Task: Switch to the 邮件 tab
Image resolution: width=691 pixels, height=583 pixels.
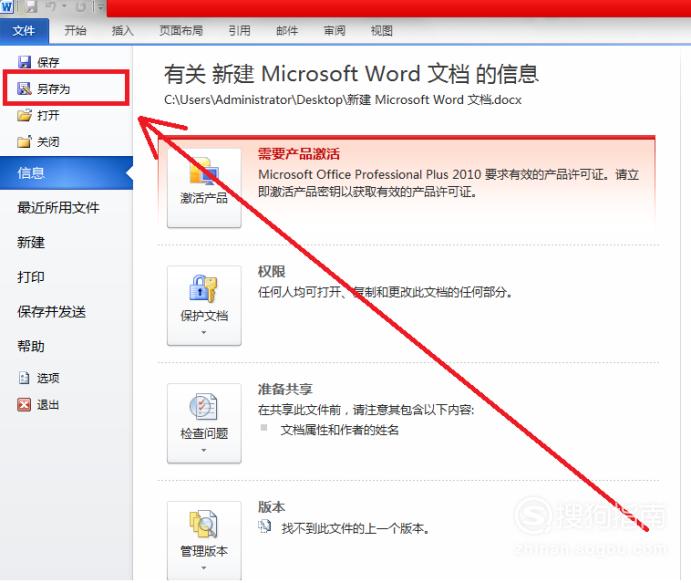Action: tap(287, 31)
